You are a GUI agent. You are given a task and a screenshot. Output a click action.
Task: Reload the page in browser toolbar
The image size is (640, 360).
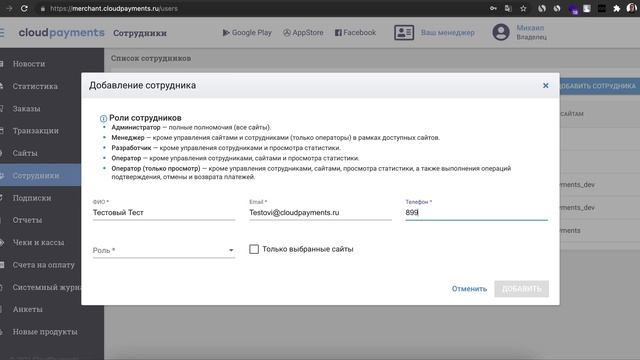point(24,8)
